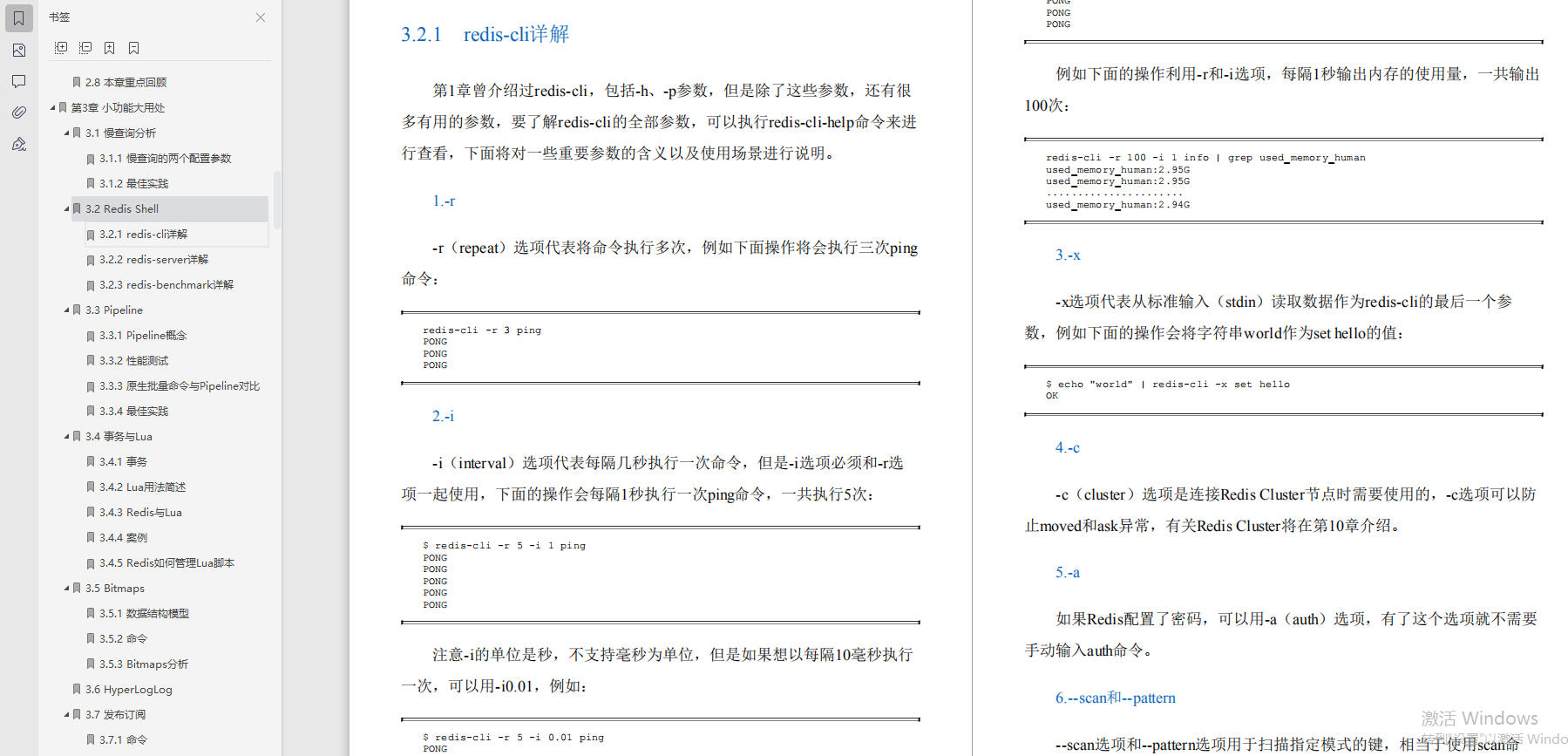Go to bookmark 3.4.3 Redis与Lua

[x=140, y=513]
